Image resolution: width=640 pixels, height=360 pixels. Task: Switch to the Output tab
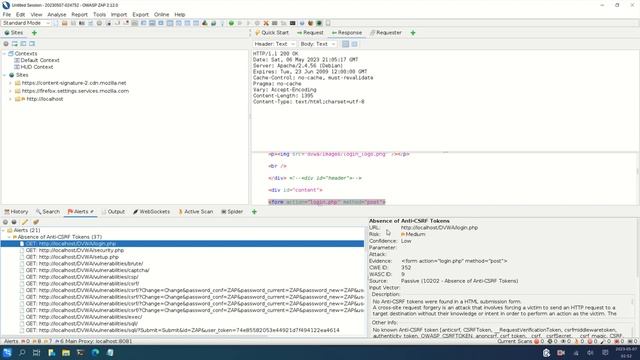click(113, 211)
